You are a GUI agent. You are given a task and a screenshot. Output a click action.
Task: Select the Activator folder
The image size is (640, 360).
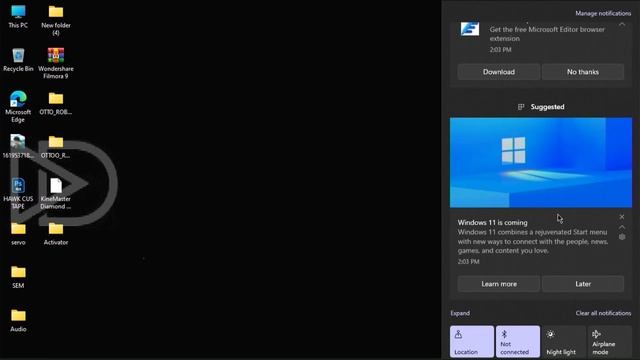56,233
